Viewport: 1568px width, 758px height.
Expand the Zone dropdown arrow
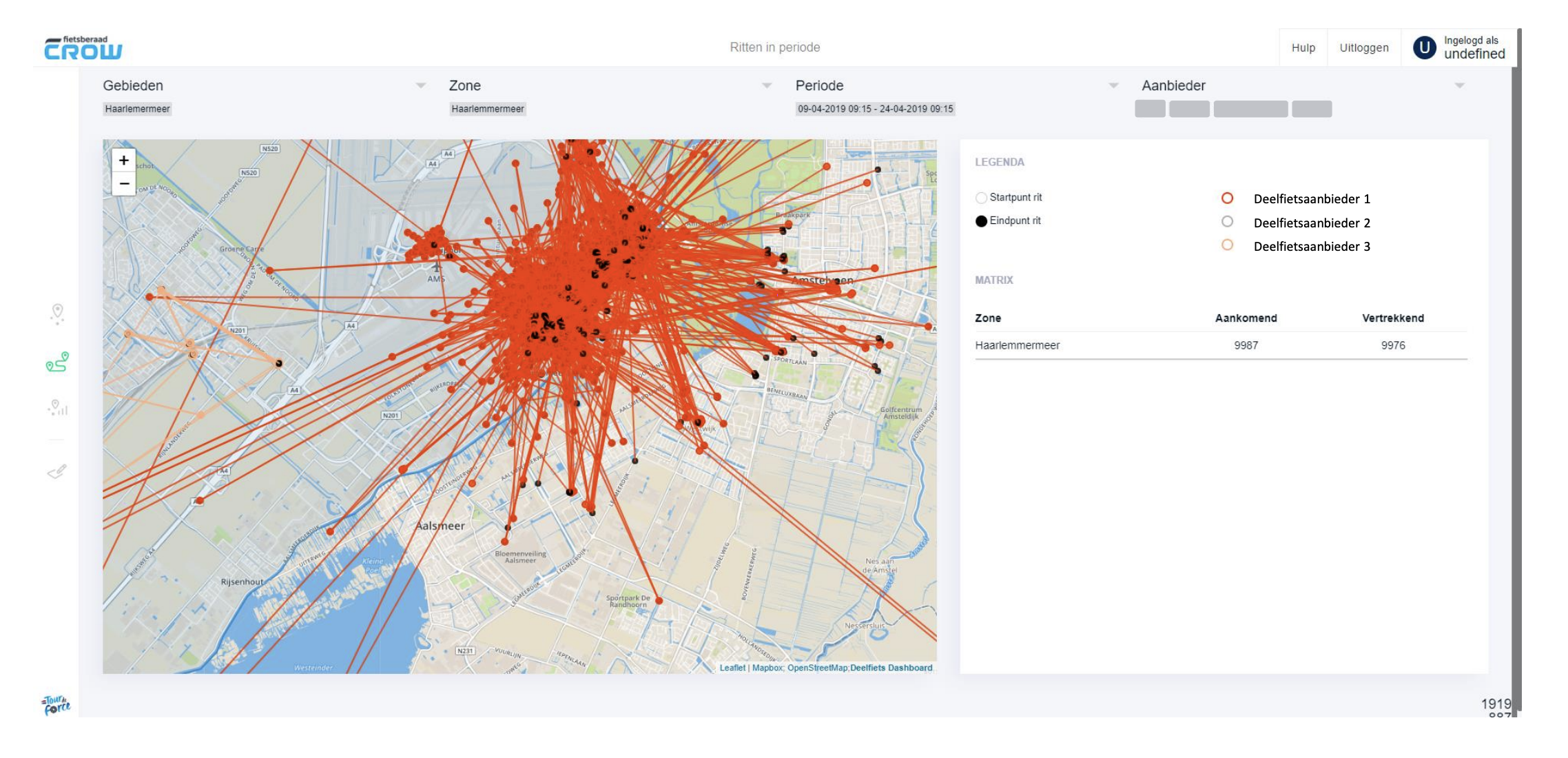pos(767,85)
